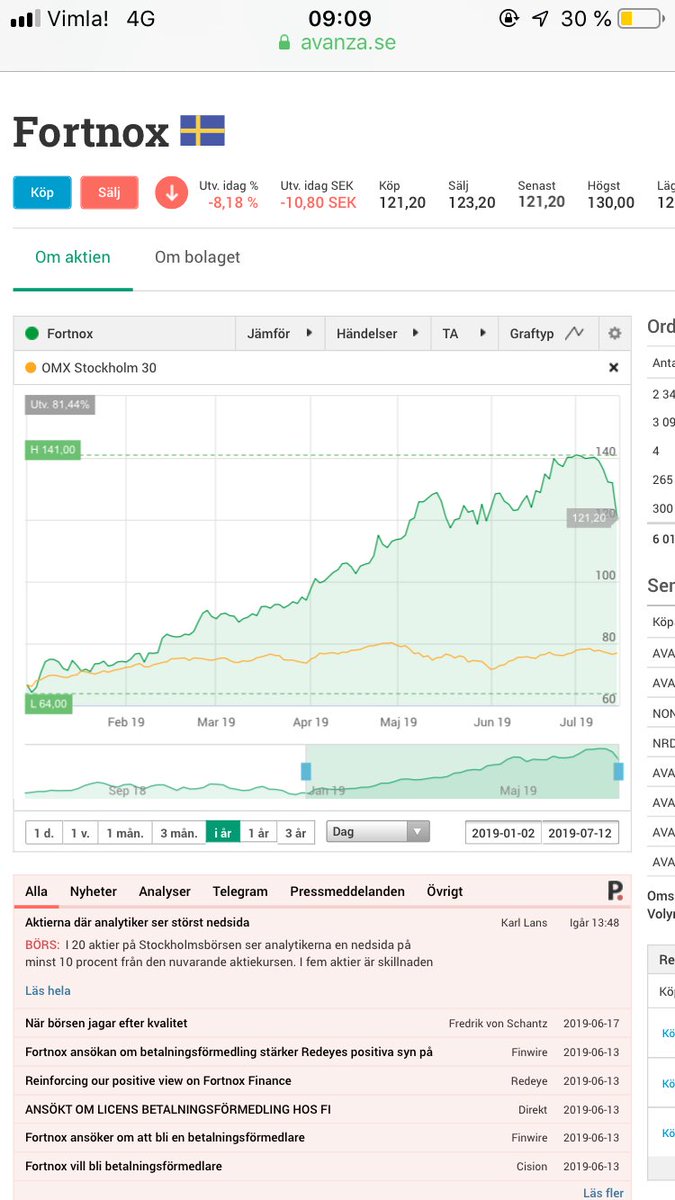Open article När börsen jagar efter kvalitet

106,1023
